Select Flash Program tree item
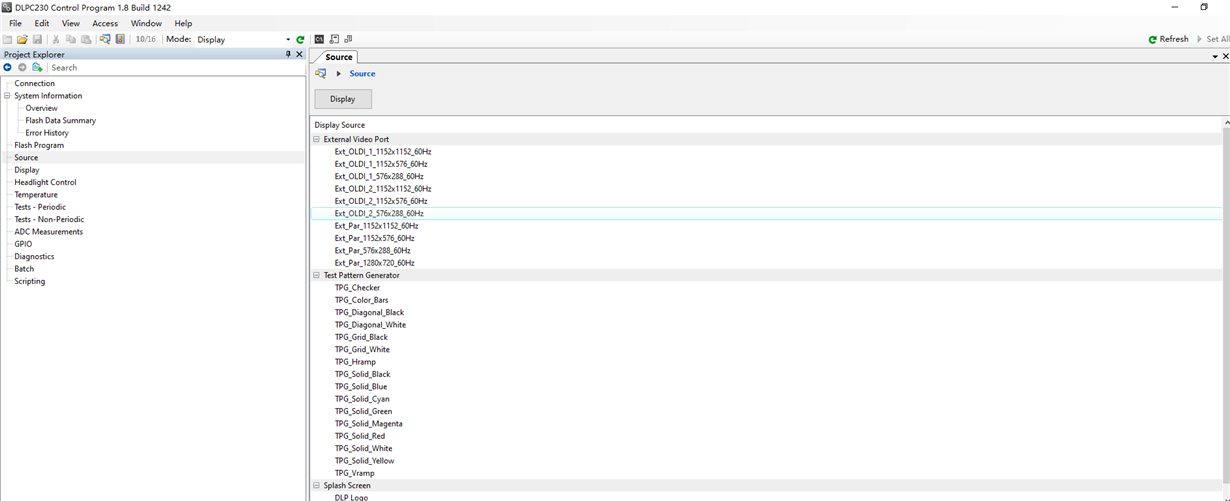The image size is (1230, 501). pyautogui.click(x=39, y=145)
